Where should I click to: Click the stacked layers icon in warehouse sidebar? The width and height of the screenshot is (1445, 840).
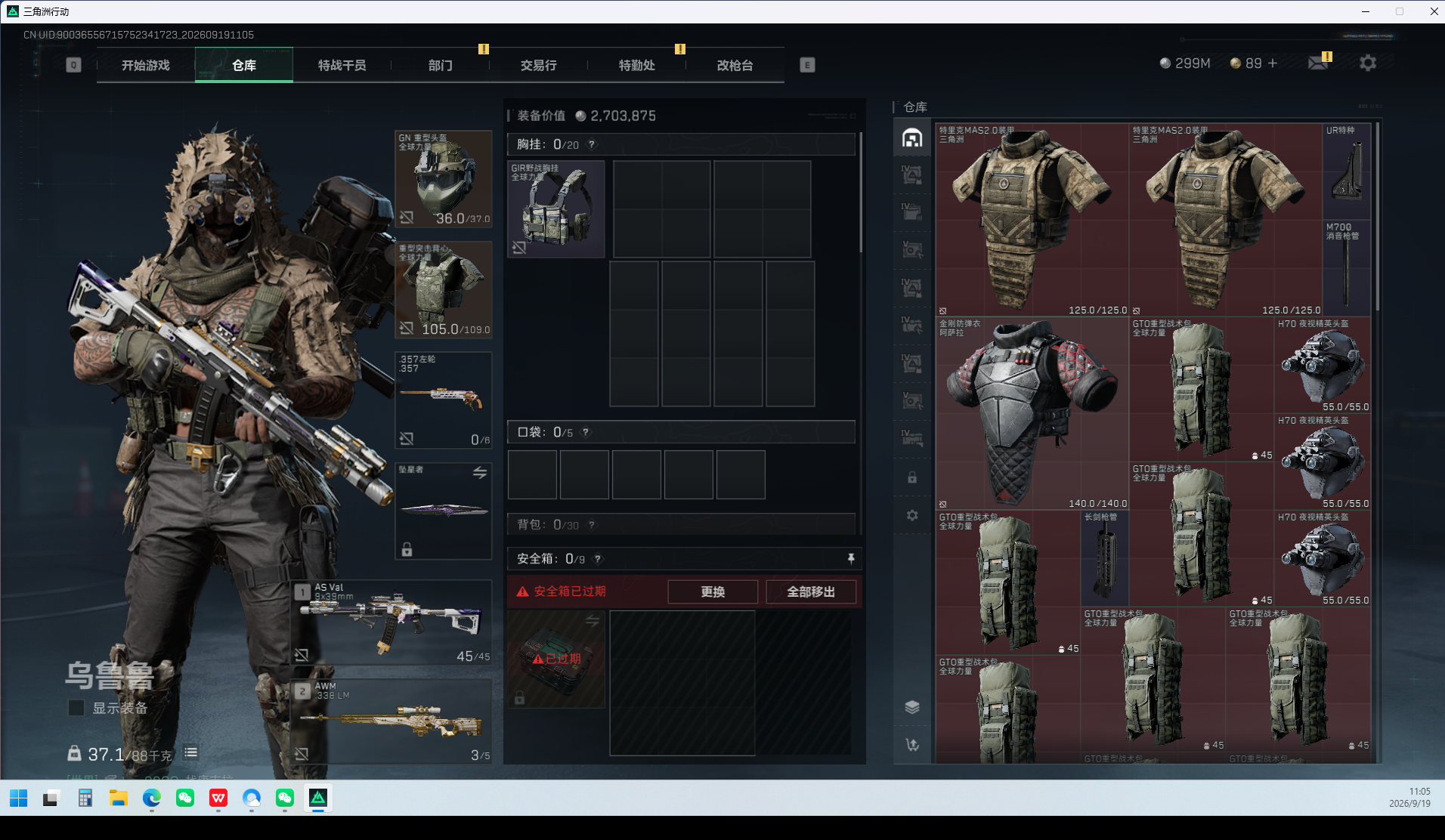tap(912, 707)
